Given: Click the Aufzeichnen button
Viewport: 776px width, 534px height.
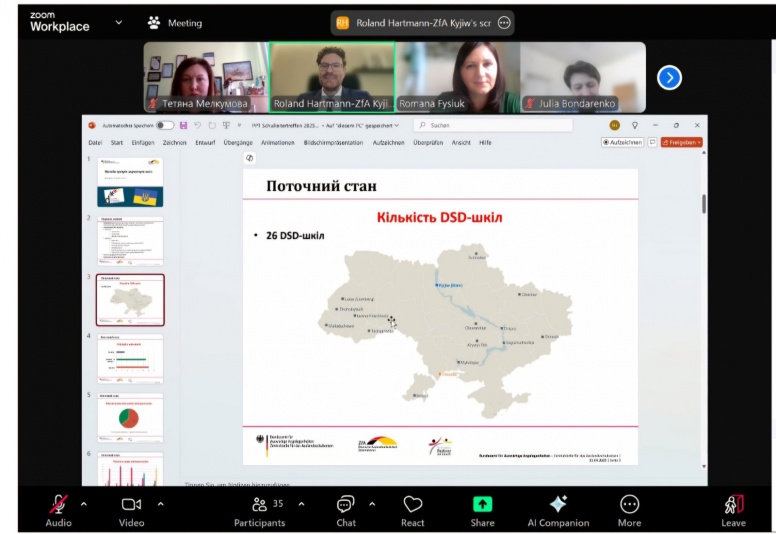Looking at the screenshot, I should (x=622, y=142).
